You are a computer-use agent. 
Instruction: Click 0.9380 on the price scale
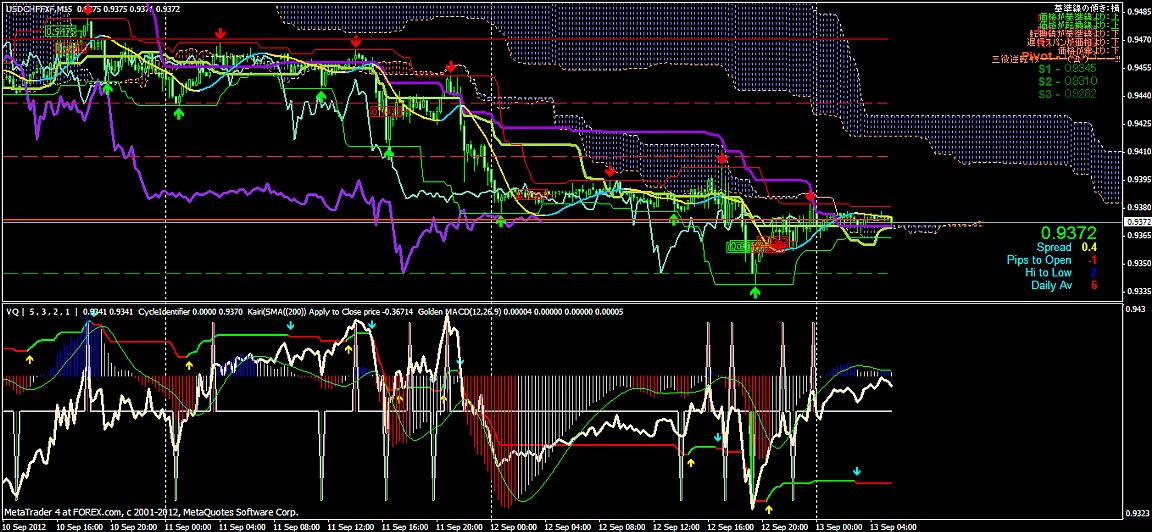point(1138,207)
